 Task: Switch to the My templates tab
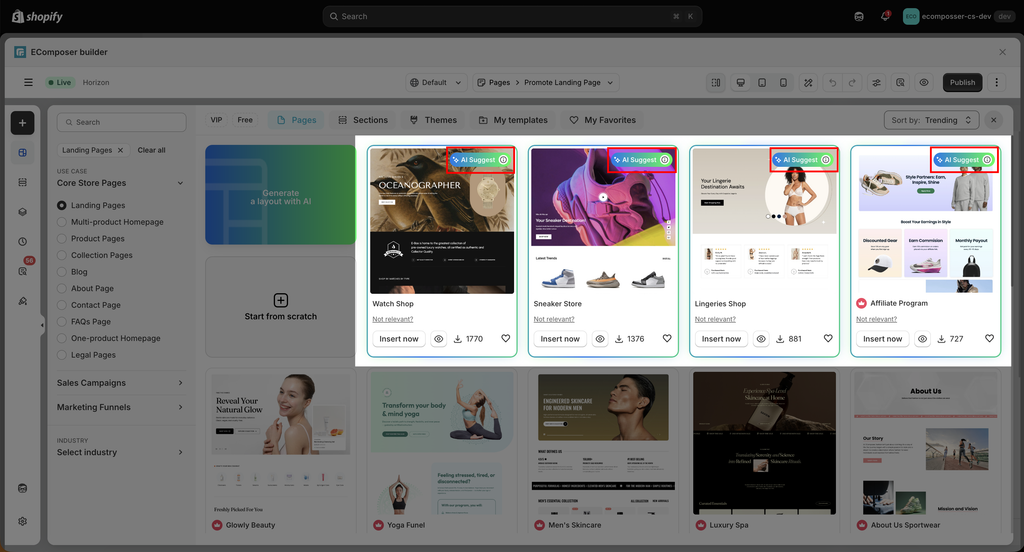coord(513,120)
